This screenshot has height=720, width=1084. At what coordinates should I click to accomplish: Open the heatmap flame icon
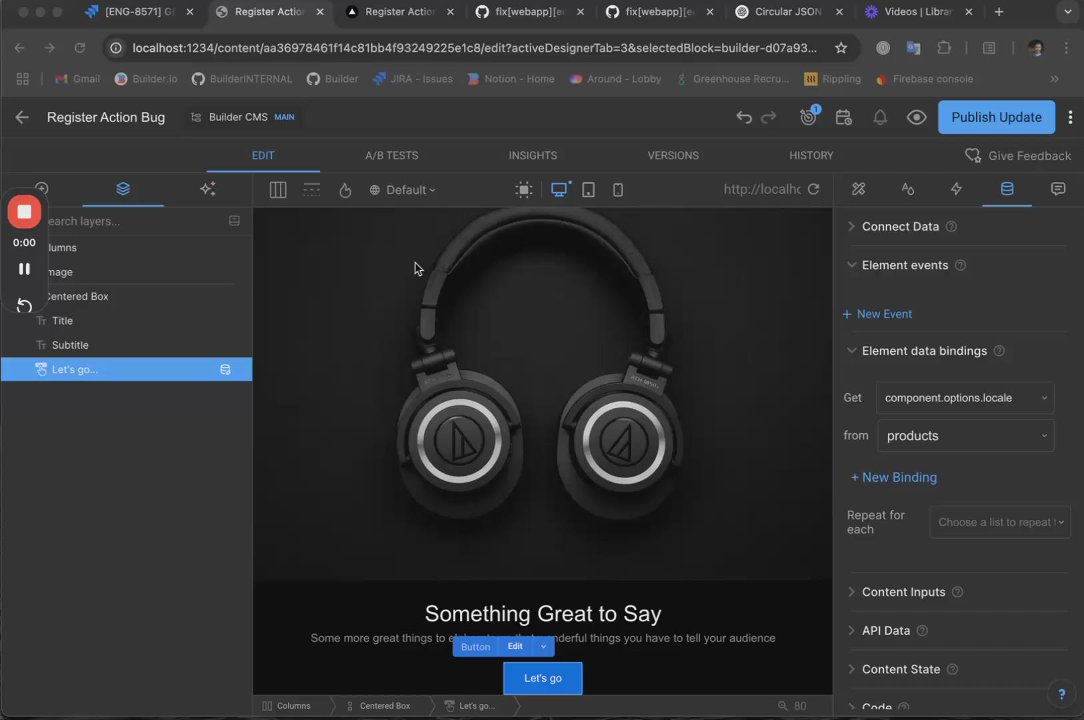(345, 190)
